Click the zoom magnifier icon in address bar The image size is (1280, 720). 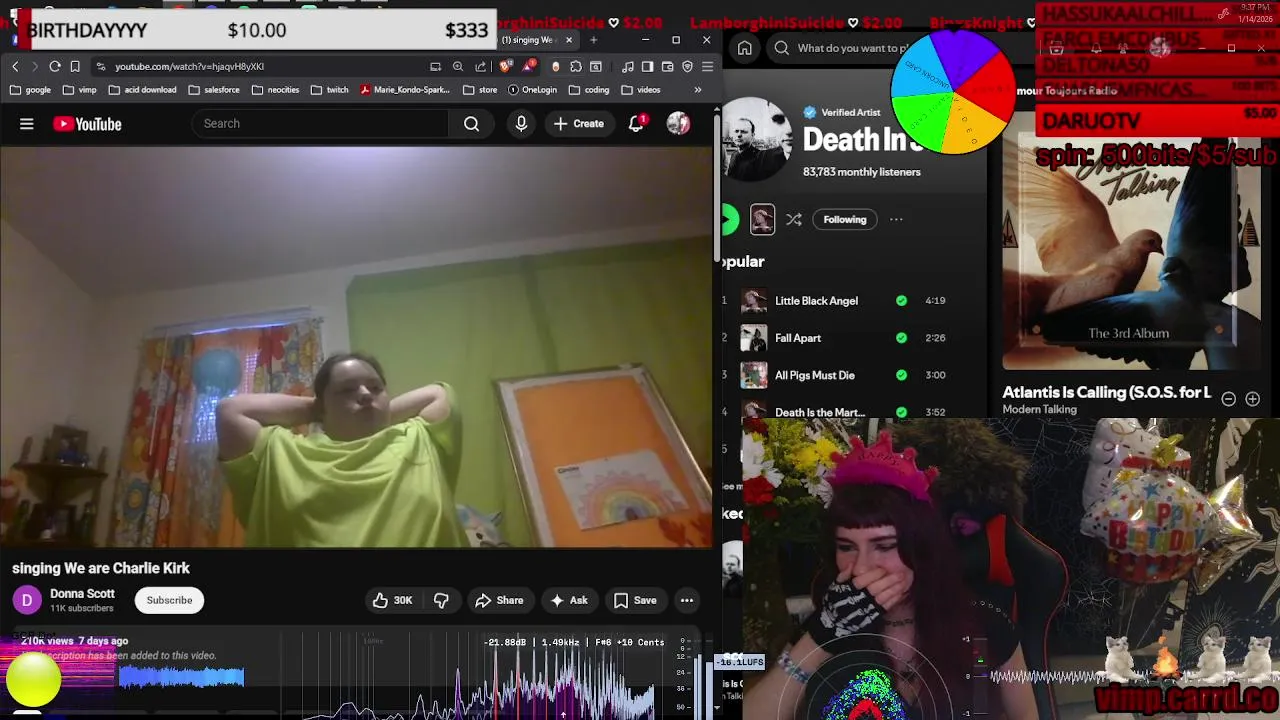458,66
